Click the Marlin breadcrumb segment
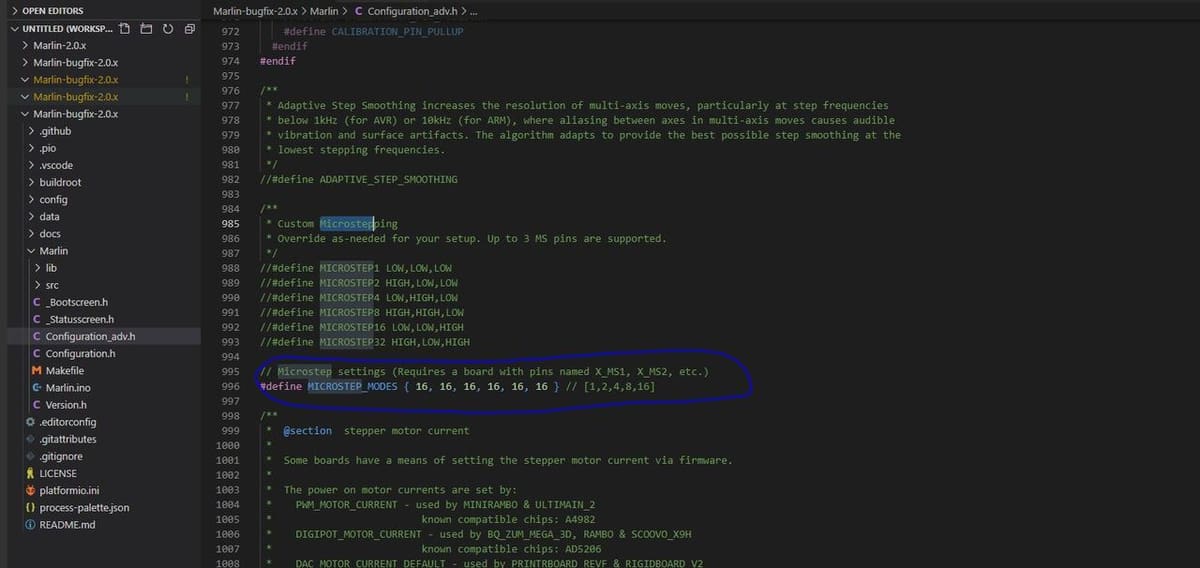 point(323,11)
